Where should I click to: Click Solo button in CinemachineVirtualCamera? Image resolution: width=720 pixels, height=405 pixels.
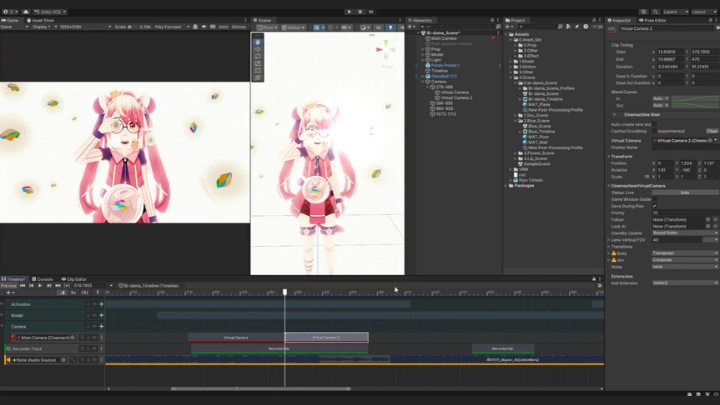click(685, 193)
